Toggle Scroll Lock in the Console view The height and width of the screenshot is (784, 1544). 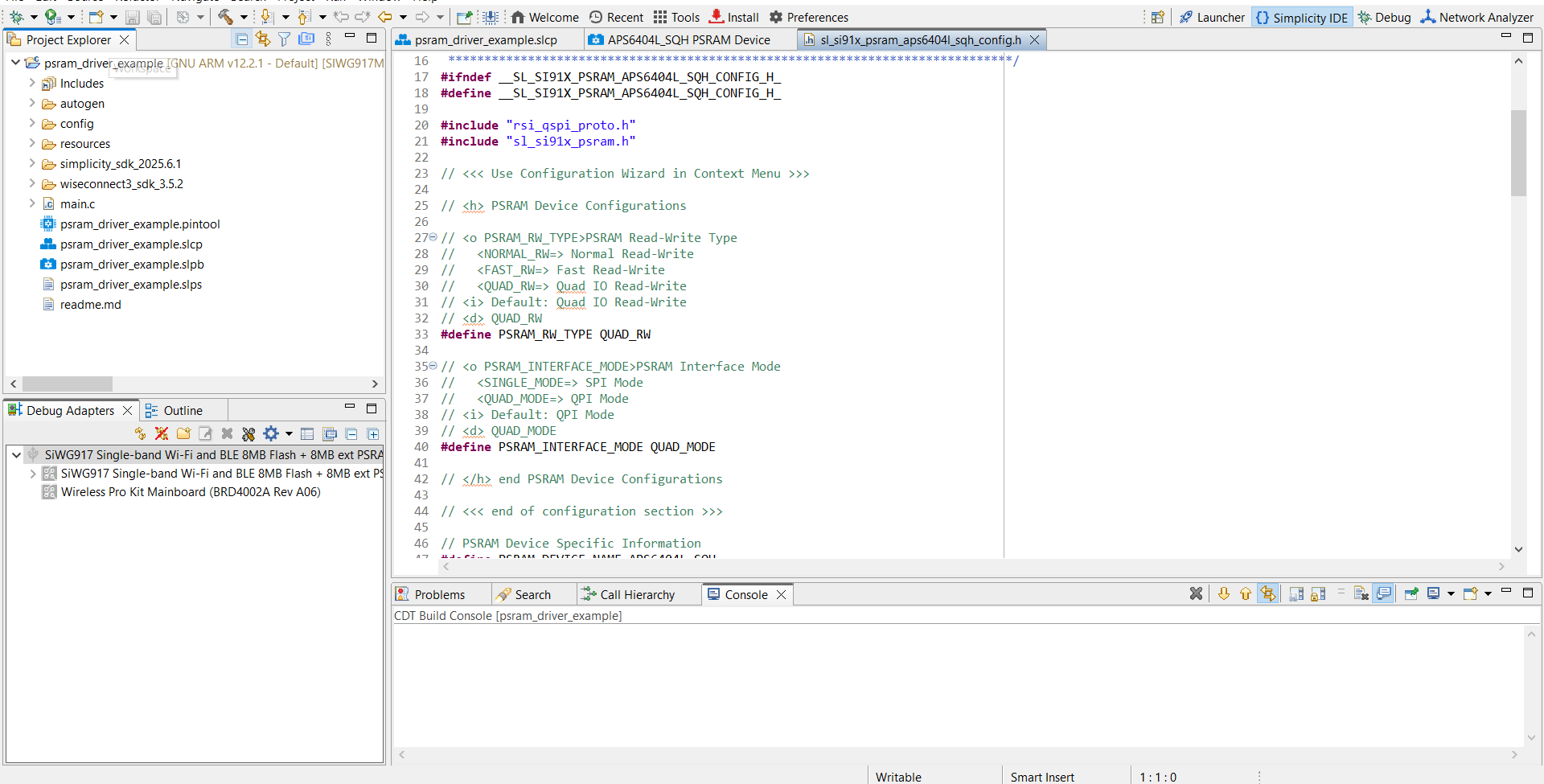tap(1317, 593)
